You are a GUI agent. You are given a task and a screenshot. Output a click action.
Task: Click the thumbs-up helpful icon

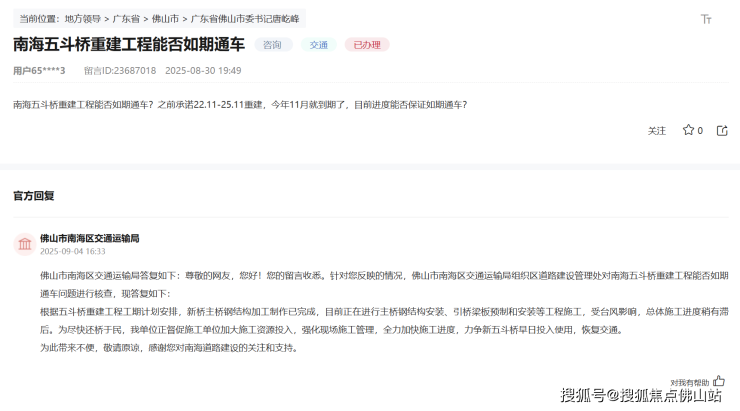click(x=718, y=381)
